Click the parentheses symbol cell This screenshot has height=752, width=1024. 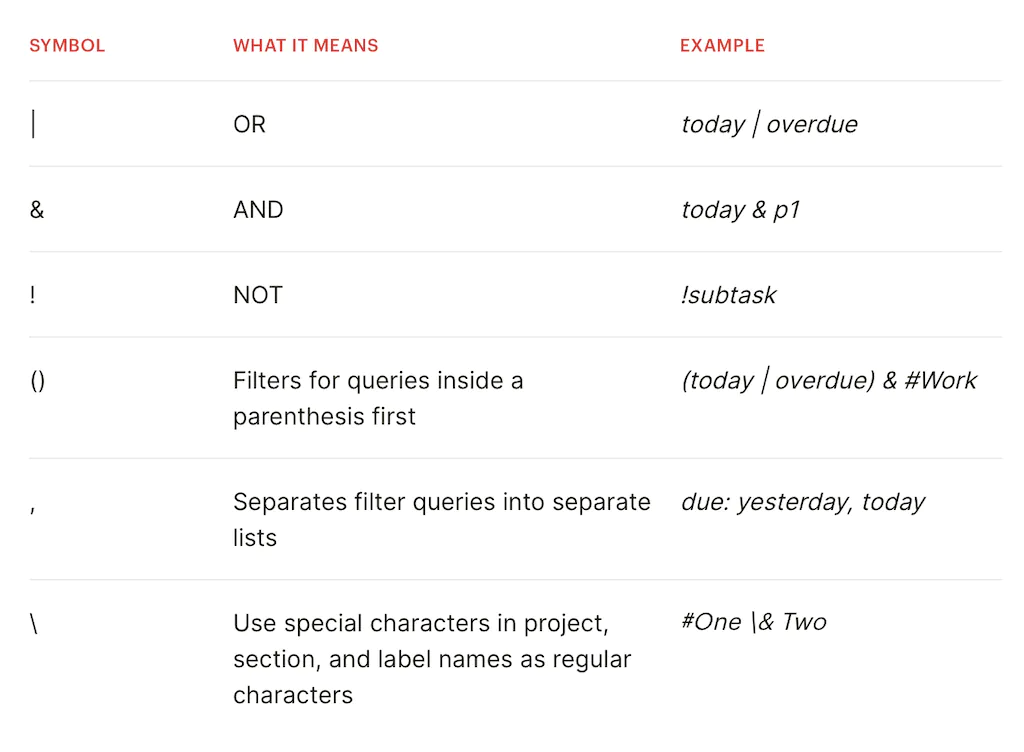pyautogui.click(x=38, y=381)
